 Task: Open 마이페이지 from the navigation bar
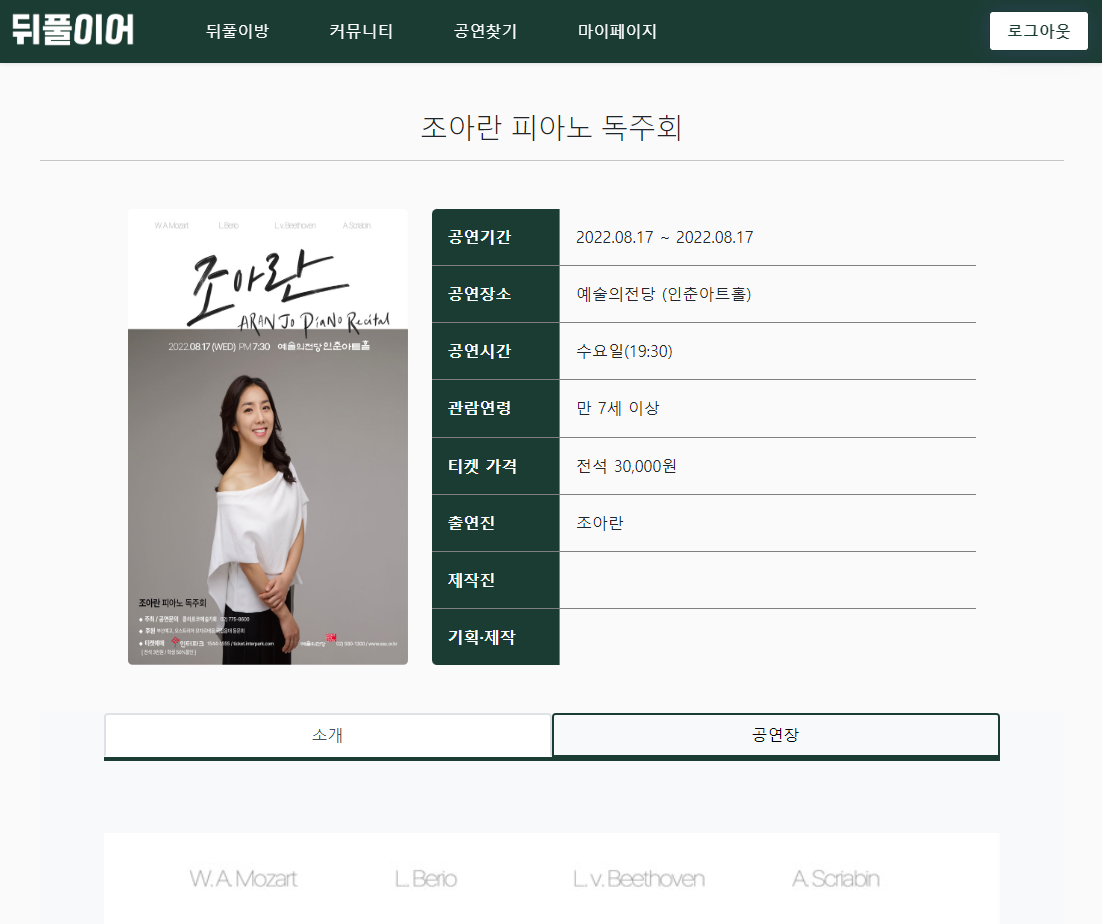click(617, 31)
